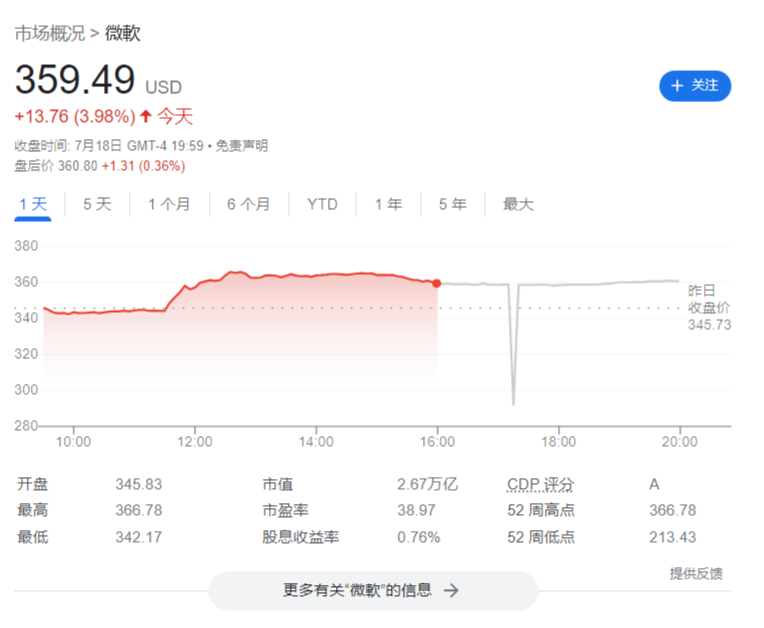Click the CDP 评分 label
Image resolution: width=764 pixels, height=628 pixels.
(540, 484)
